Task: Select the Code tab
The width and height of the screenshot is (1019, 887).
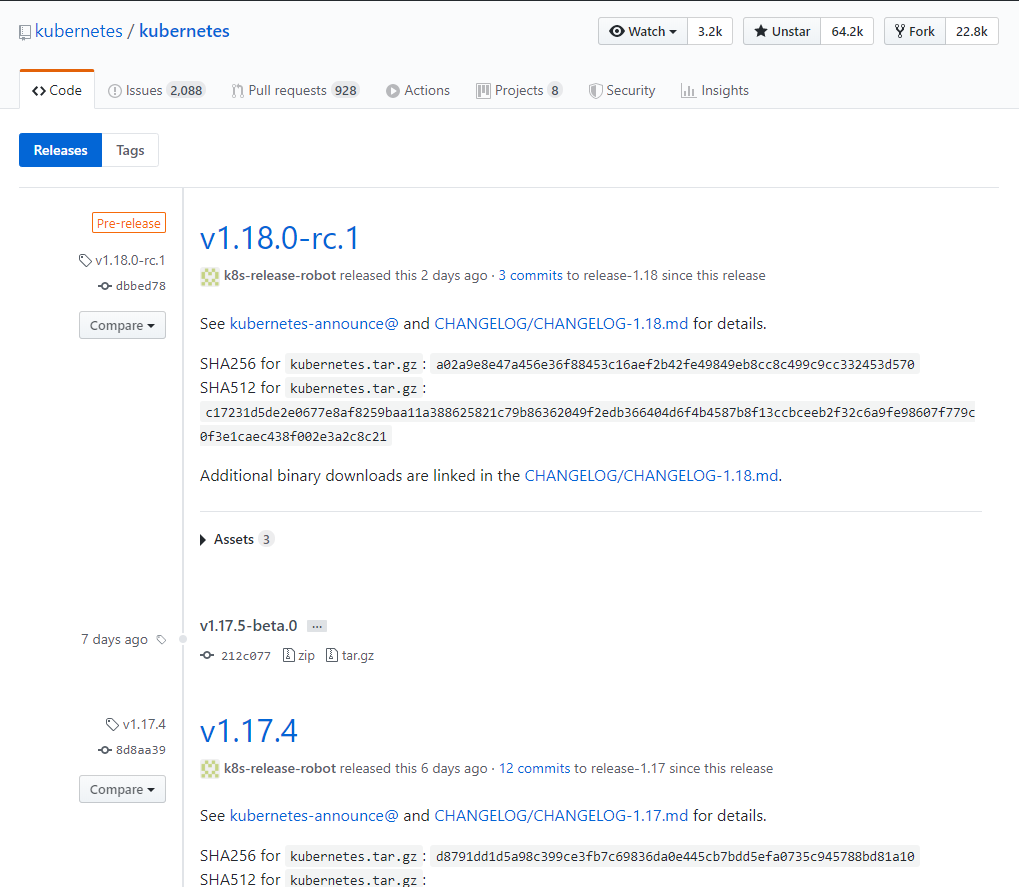Action: pyautogui.click(x=57, y=90)
